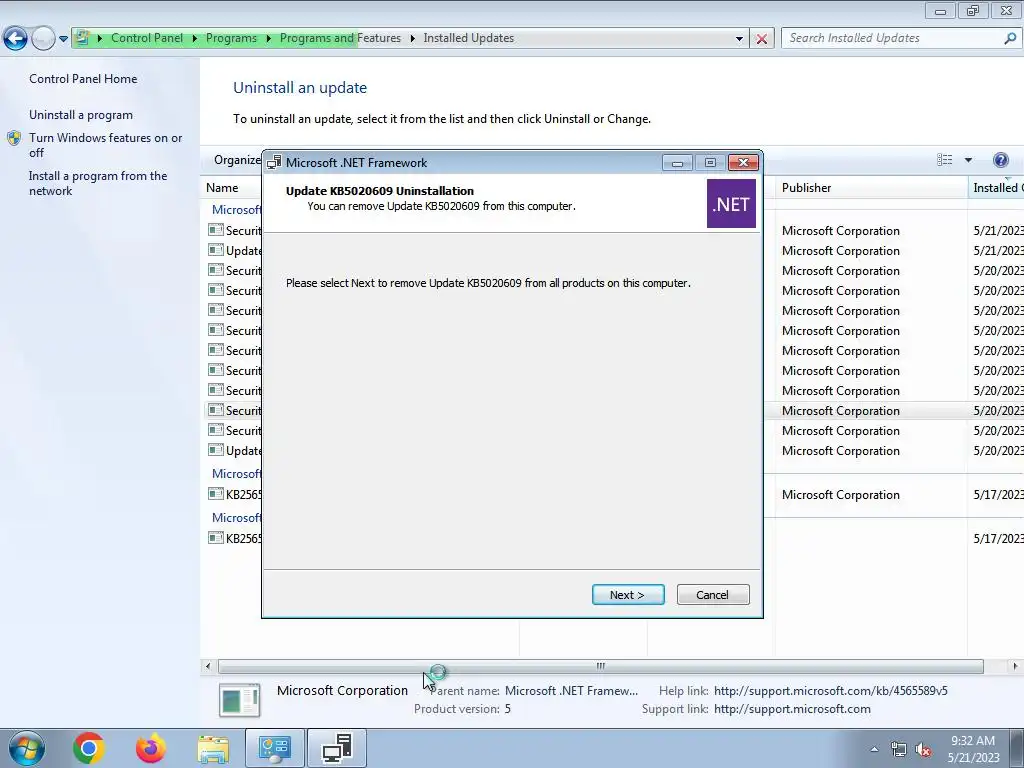Close the Microsoft .NET Framework dialog
This screenshot has width=1024, height=768.
(743, 163)
